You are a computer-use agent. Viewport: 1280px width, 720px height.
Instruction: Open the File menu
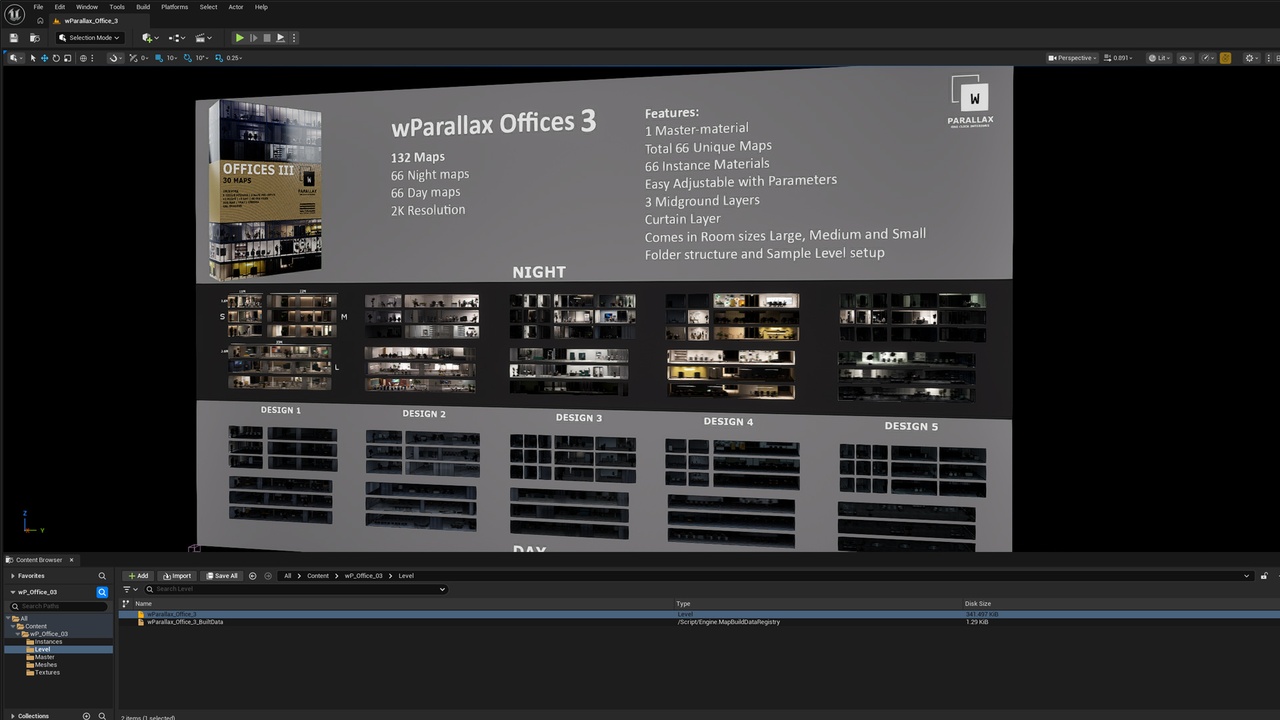[x=38, y=7]
